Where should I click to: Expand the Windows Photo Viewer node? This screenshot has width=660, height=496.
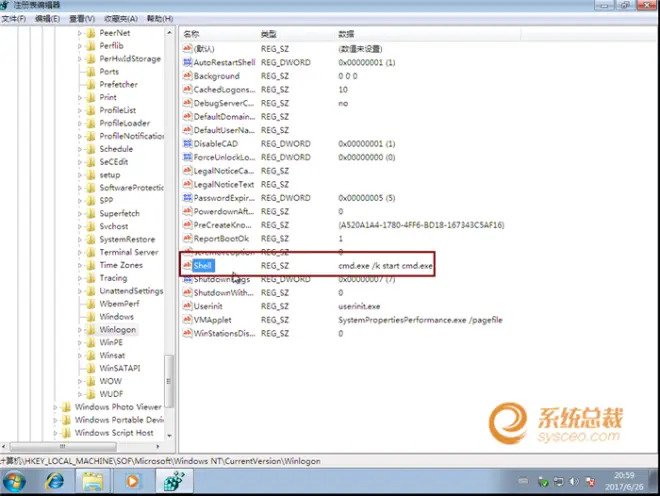55,407
